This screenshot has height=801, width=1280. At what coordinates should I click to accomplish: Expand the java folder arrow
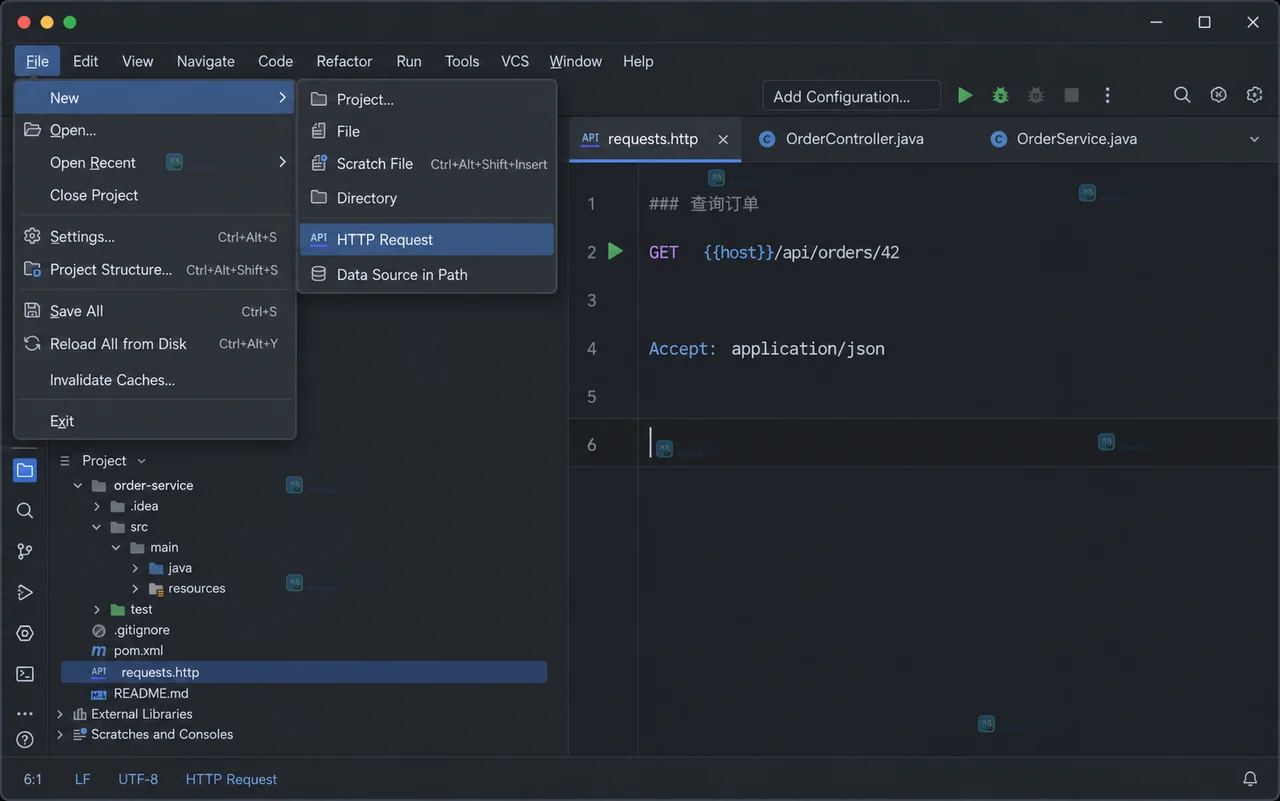point(135,568)
